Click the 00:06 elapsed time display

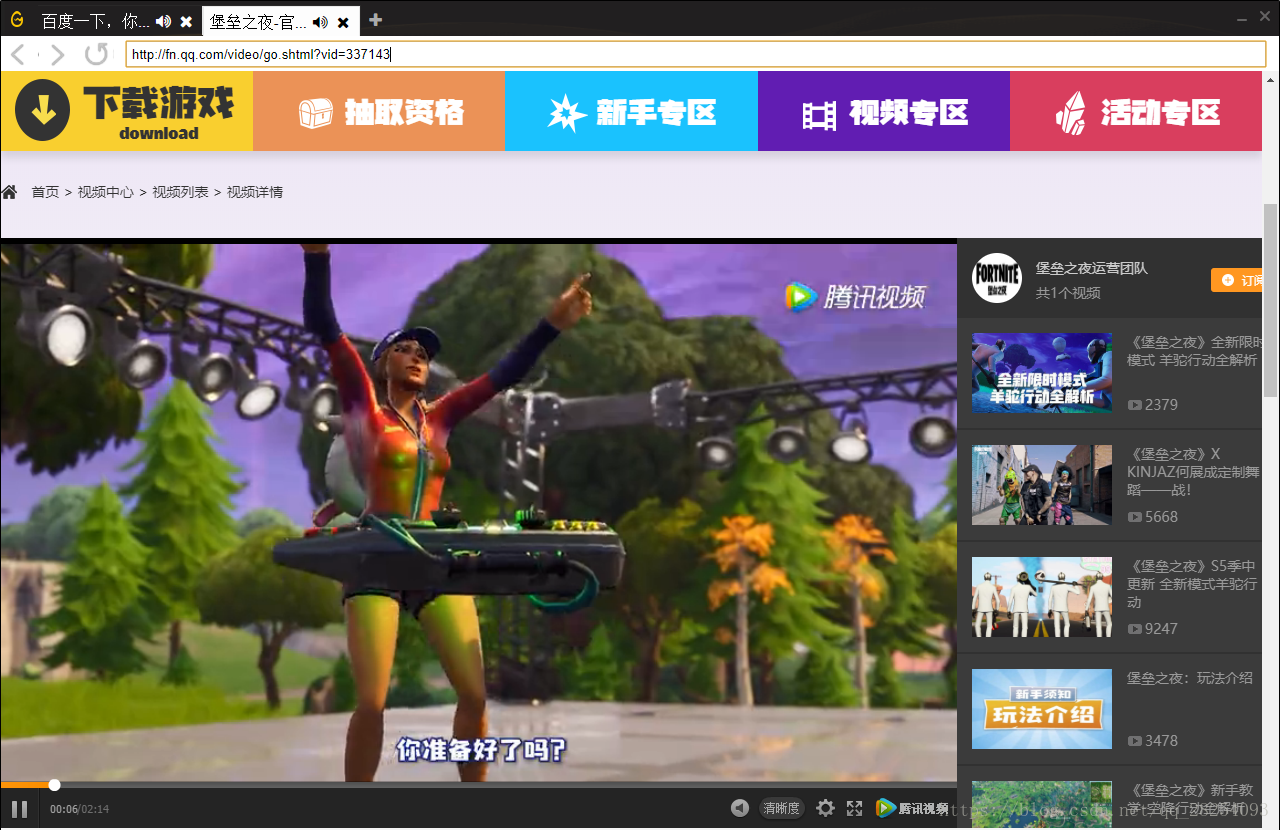coord(64,809)
